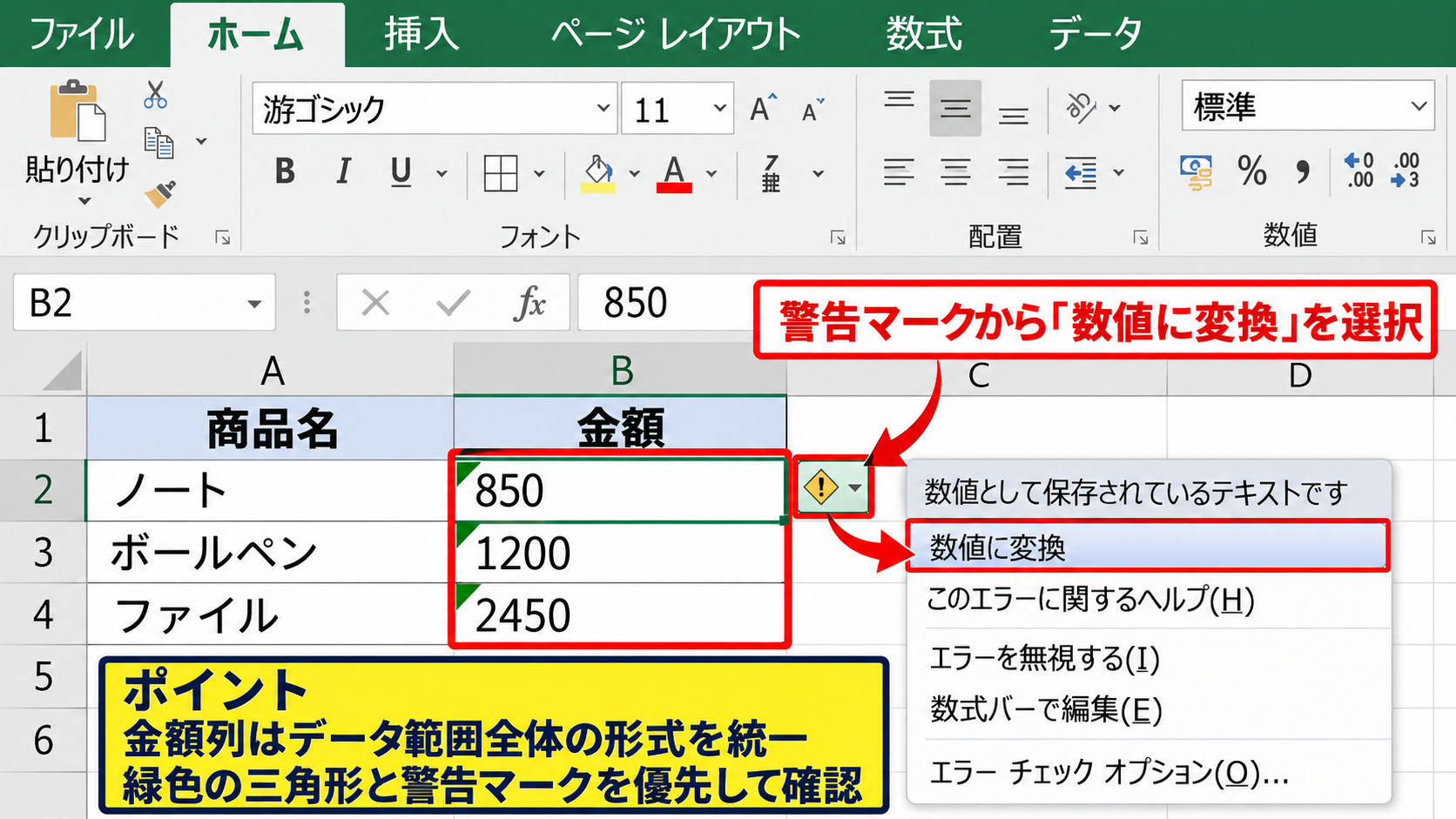Open the warning mark error dropdown

pos(833,487)
